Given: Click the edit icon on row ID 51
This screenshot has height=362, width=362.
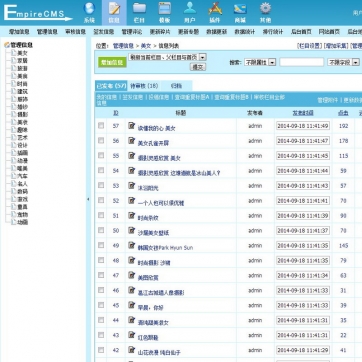Looking at the screenshot, I should (132, 216).
